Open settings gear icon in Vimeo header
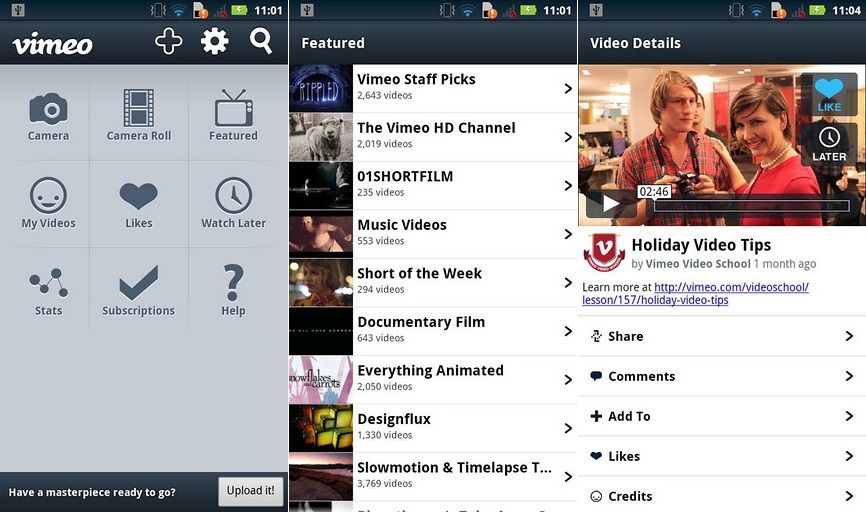 214,41
